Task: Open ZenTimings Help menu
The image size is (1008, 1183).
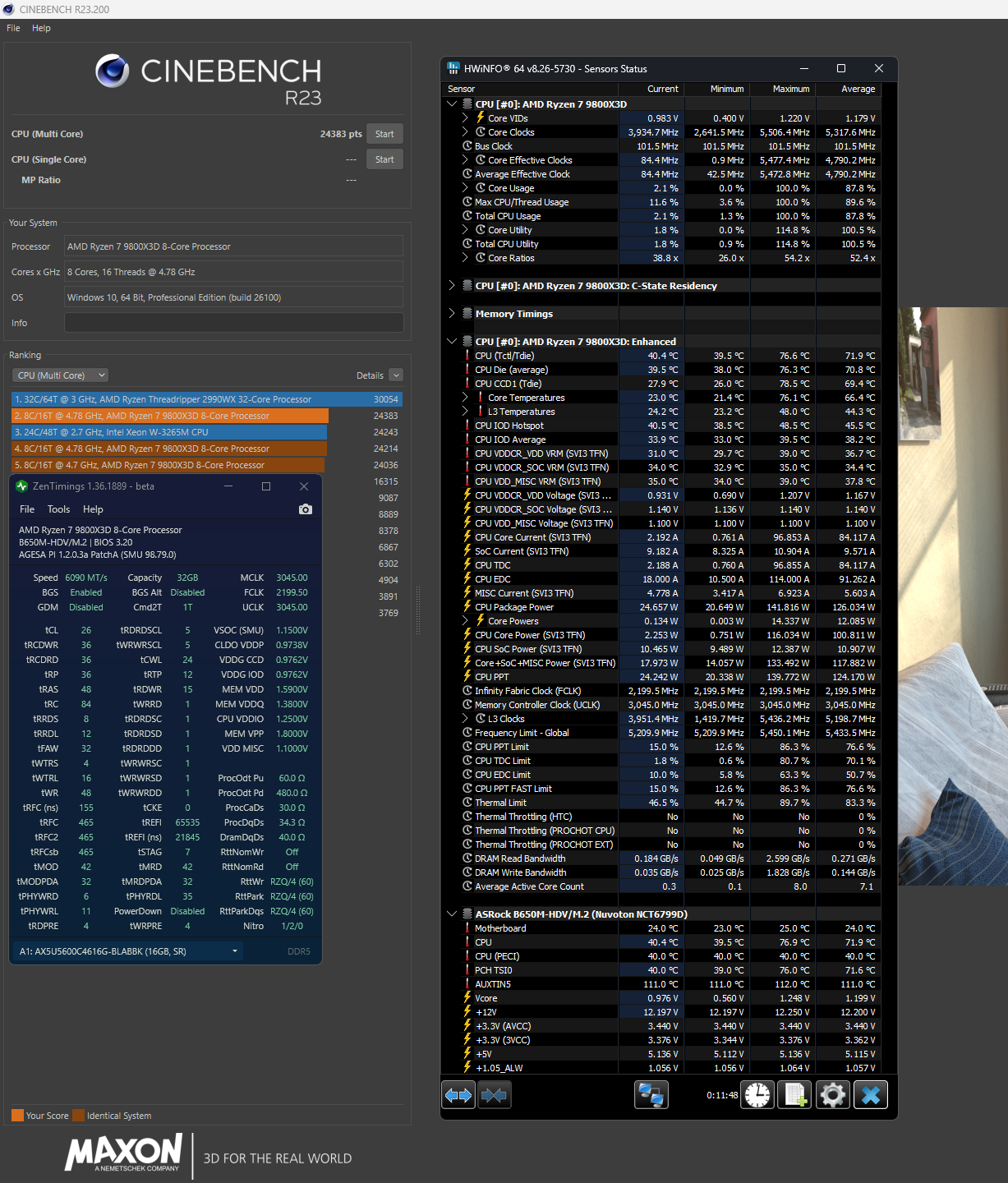Action: 93,509
